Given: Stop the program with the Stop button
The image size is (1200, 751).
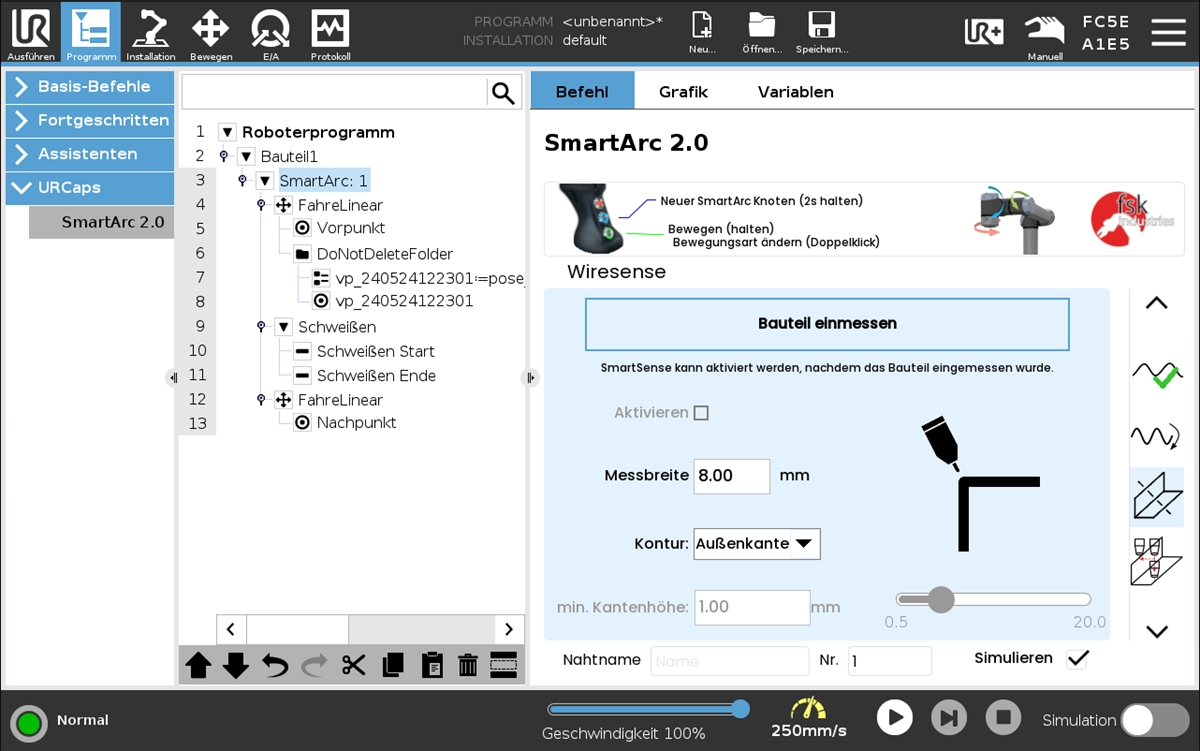Looking at the screenshot, I should tap(1003, 717).
